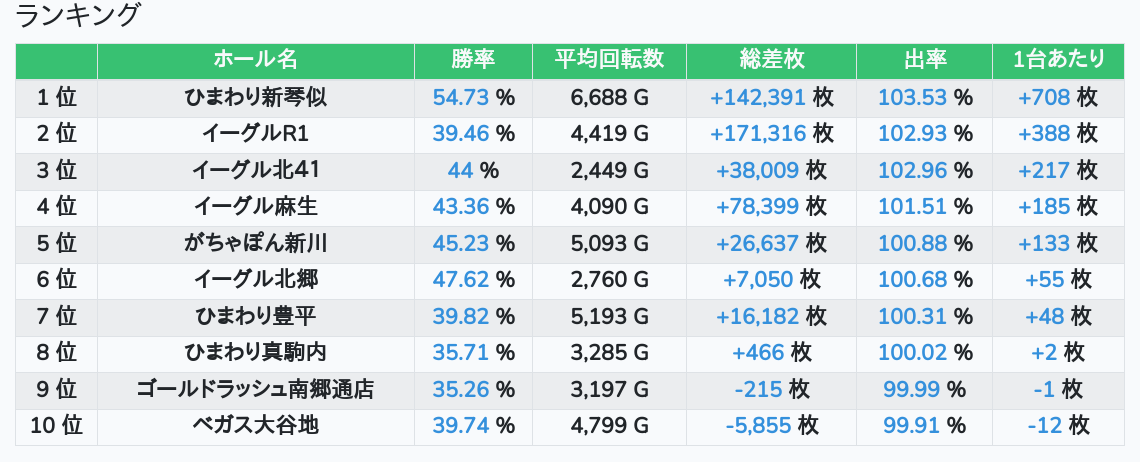Open the ひまわり新琴似 hall entry
The width and height of the screenshot is (1140, 462).
click(x=256, y=97)
